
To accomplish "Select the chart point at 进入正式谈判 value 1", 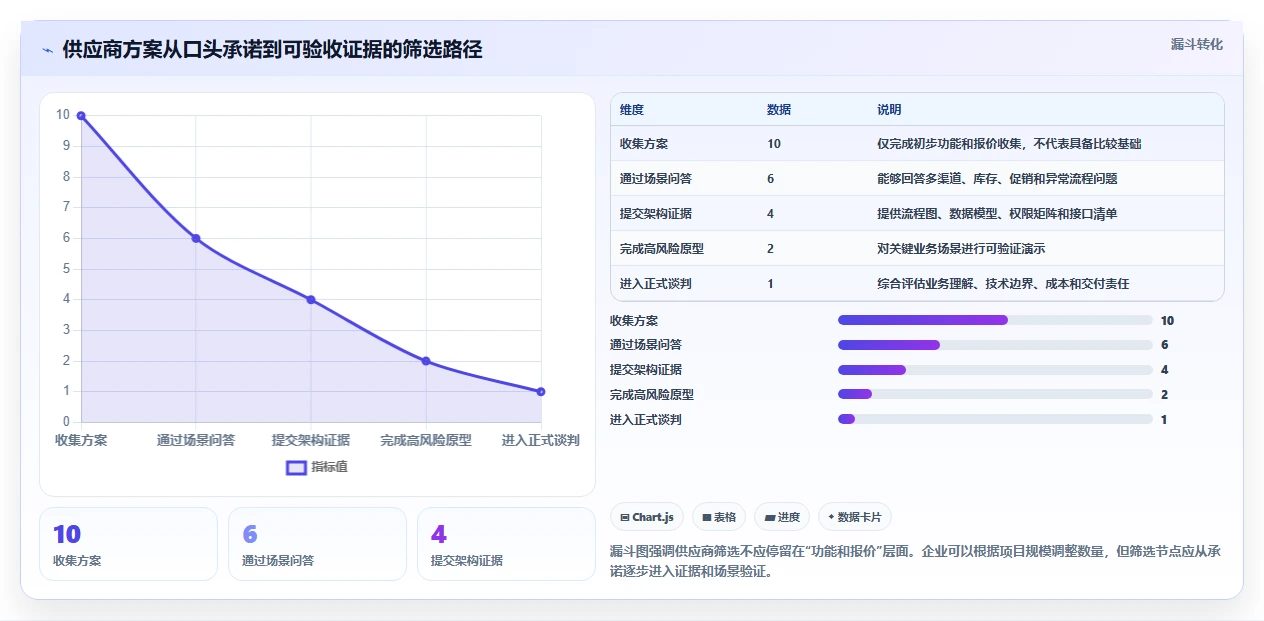I will pyautogui.click(x=541, y=392).
